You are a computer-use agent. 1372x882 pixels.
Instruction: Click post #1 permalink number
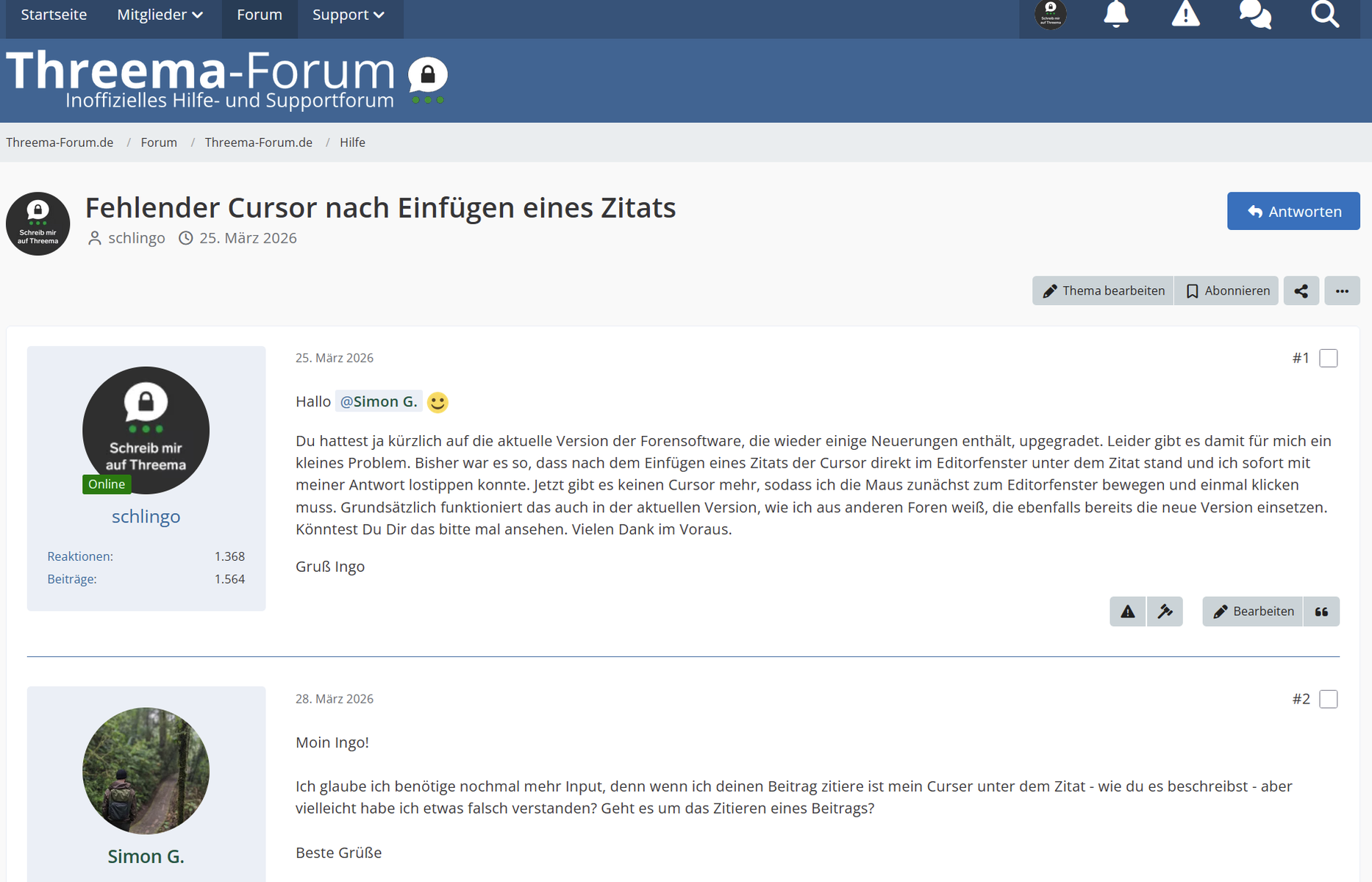pyautogui.click(x=1301, y=358)
